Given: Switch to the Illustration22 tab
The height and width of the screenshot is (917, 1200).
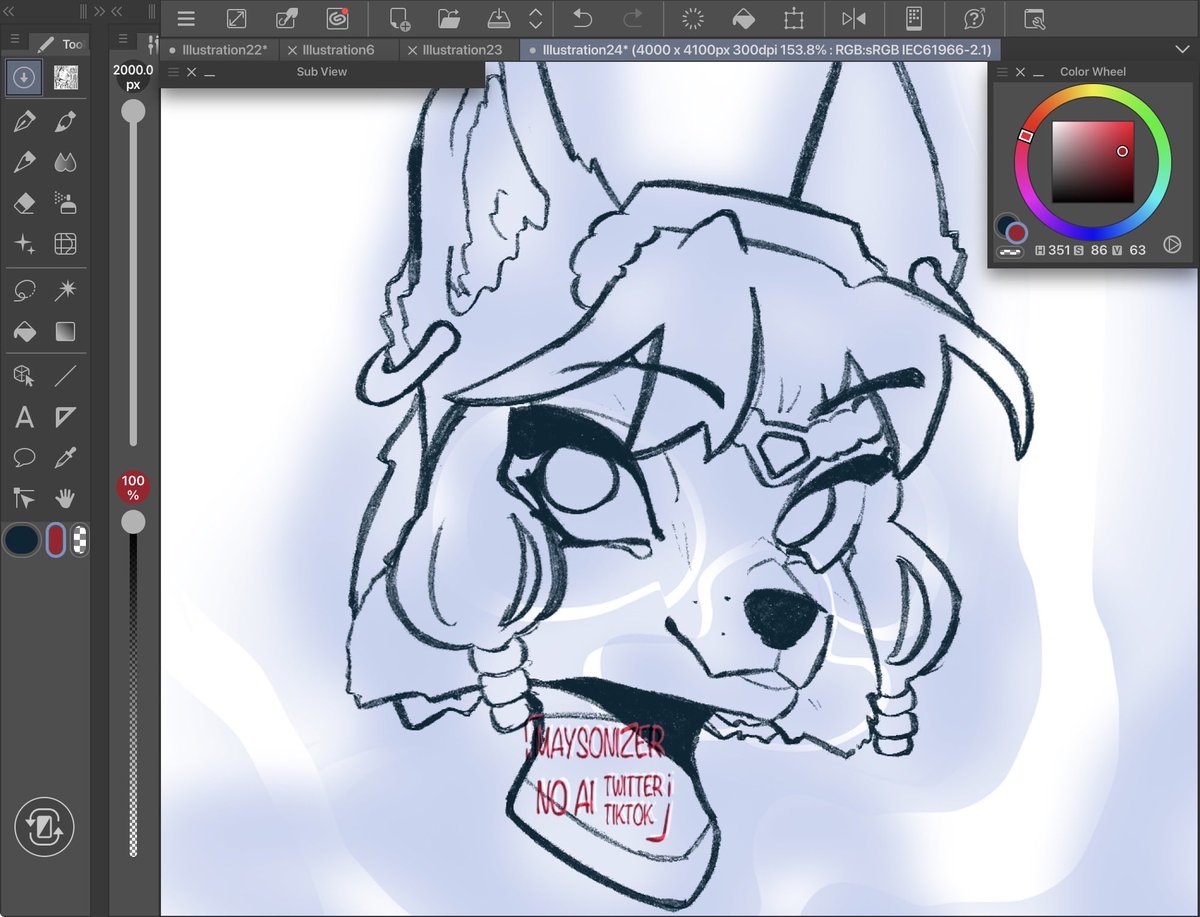Looking at the screenshot, I should pos(219,49).
